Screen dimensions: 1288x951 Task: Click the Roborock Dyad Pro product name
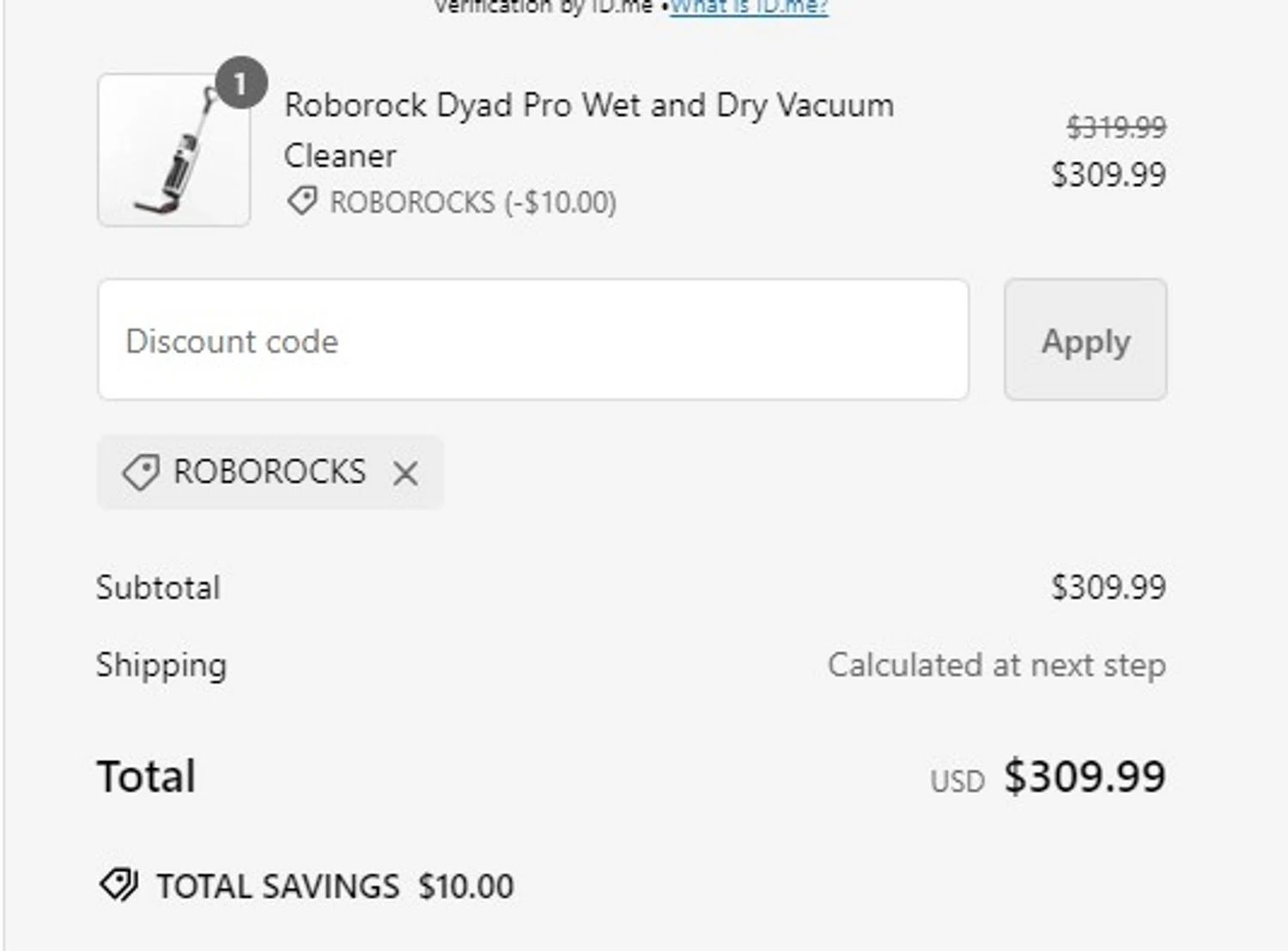[588, 129]
